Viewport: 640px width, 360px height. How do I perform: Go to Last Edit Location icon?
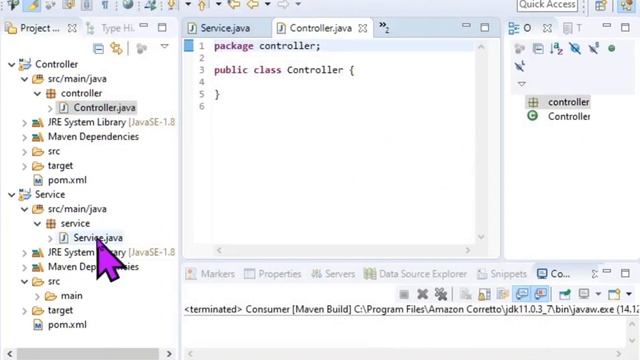coord(234,4)
